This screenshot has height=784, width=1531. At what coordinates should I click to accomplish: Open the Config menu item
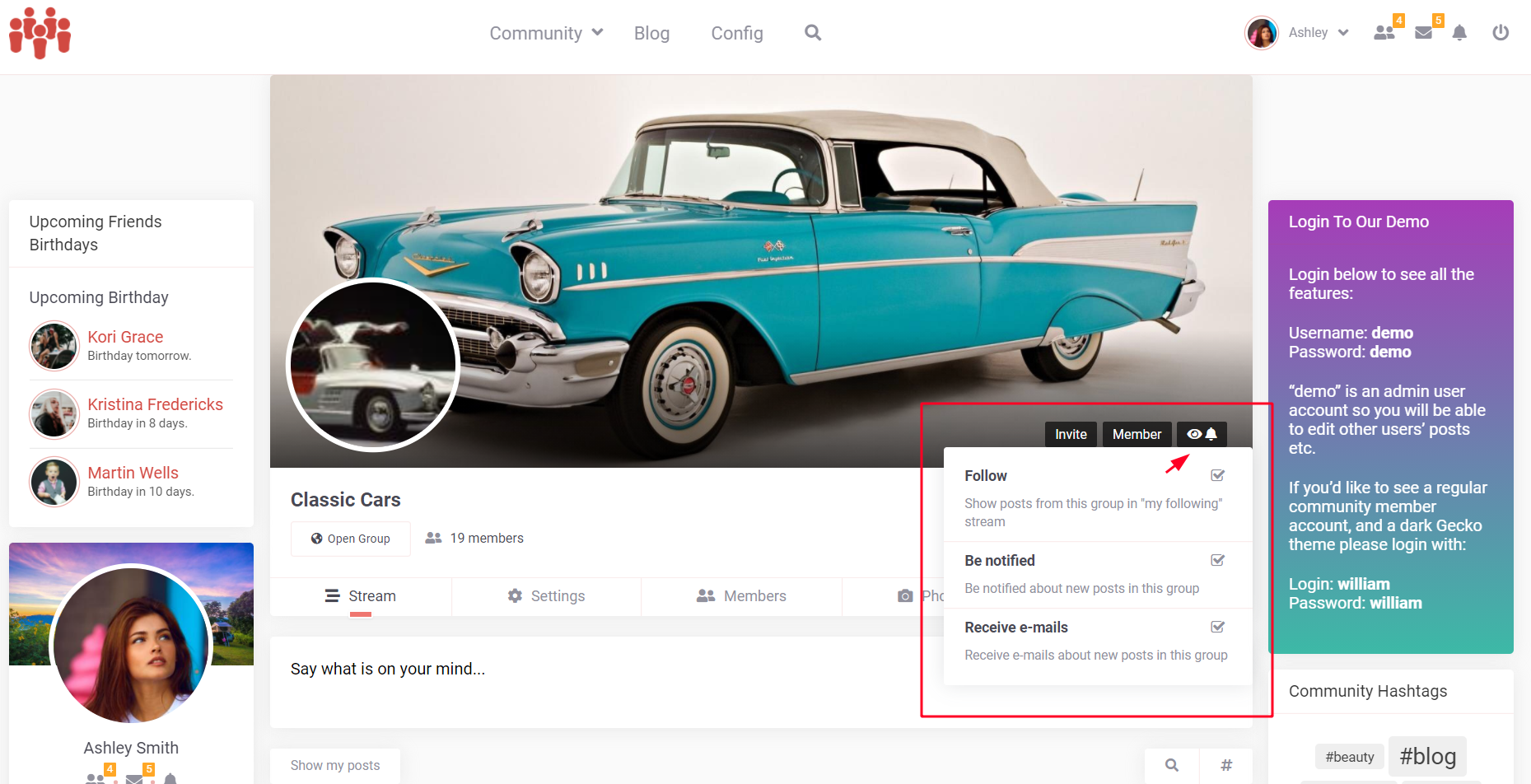(x=737, y=33)
